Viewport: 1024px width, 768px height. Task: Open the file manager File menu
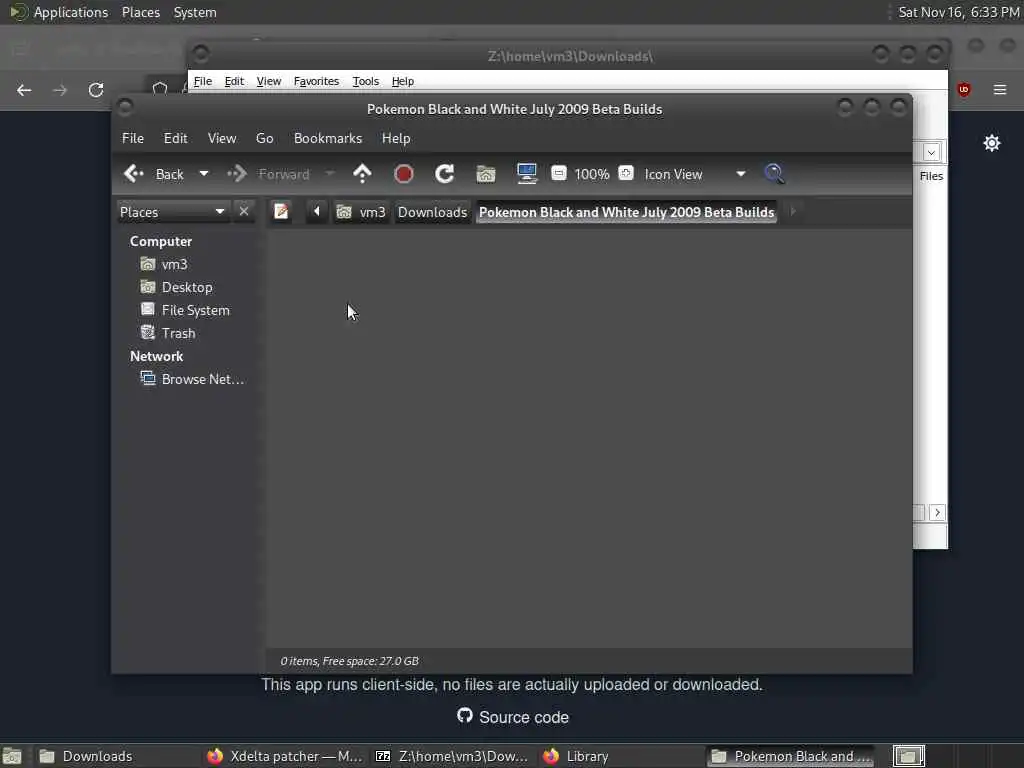click(x=133, y=138)
